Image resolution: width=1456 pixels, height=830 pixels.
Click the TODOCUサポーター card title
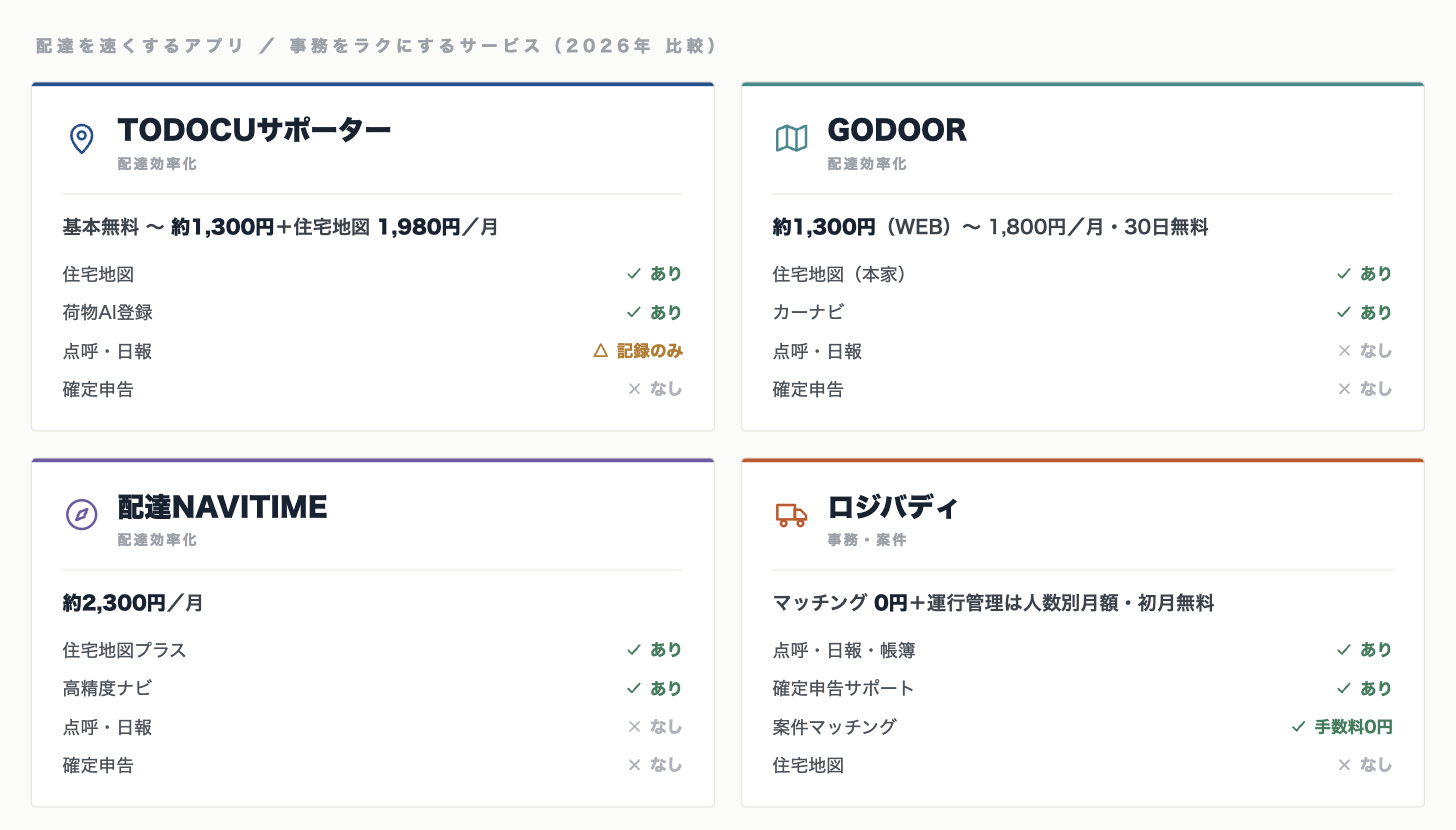[254, 130]
